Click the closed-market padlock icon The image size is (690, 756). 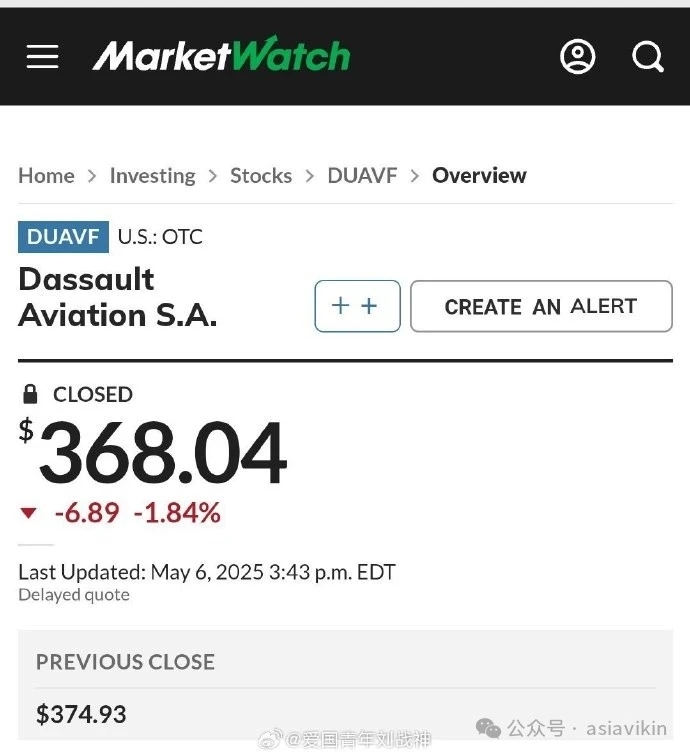pos(30,394)
